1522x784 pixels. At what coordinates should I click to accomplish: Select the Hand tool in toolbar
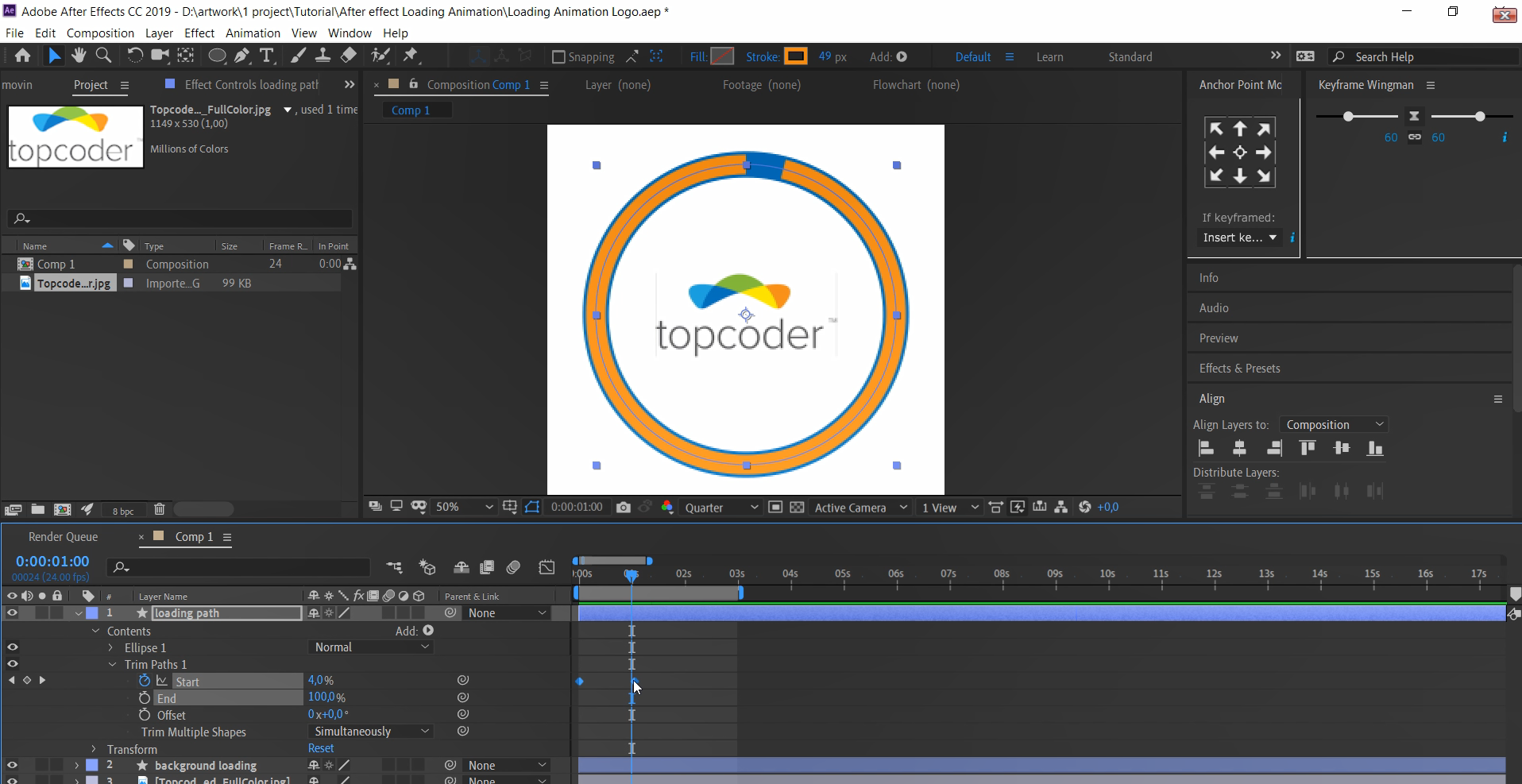[x=79, y=55]
